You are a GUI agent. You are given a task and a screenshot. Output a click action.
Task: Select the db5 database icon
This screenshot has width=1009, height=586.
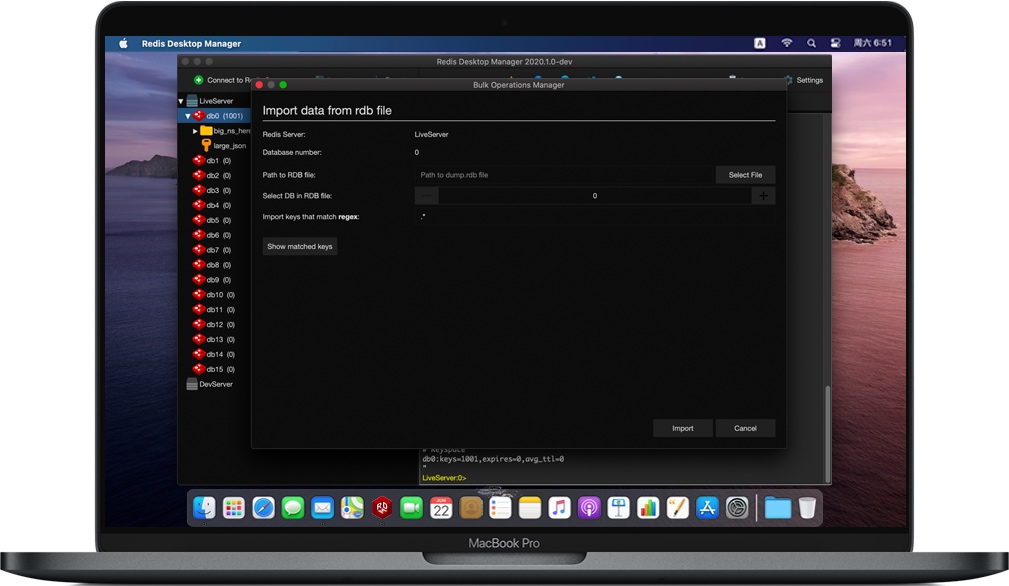(x=198, y=220)
